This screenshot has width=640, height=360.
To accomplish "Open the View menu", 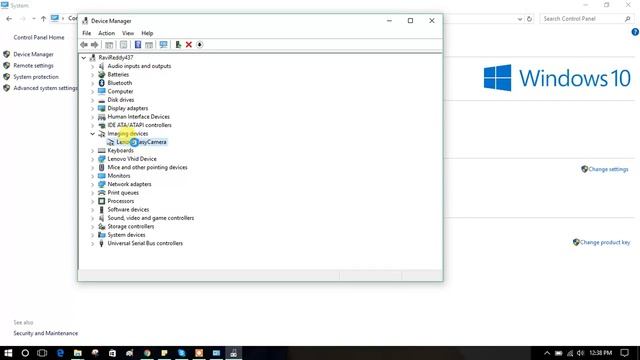I will tap(128, 33).
